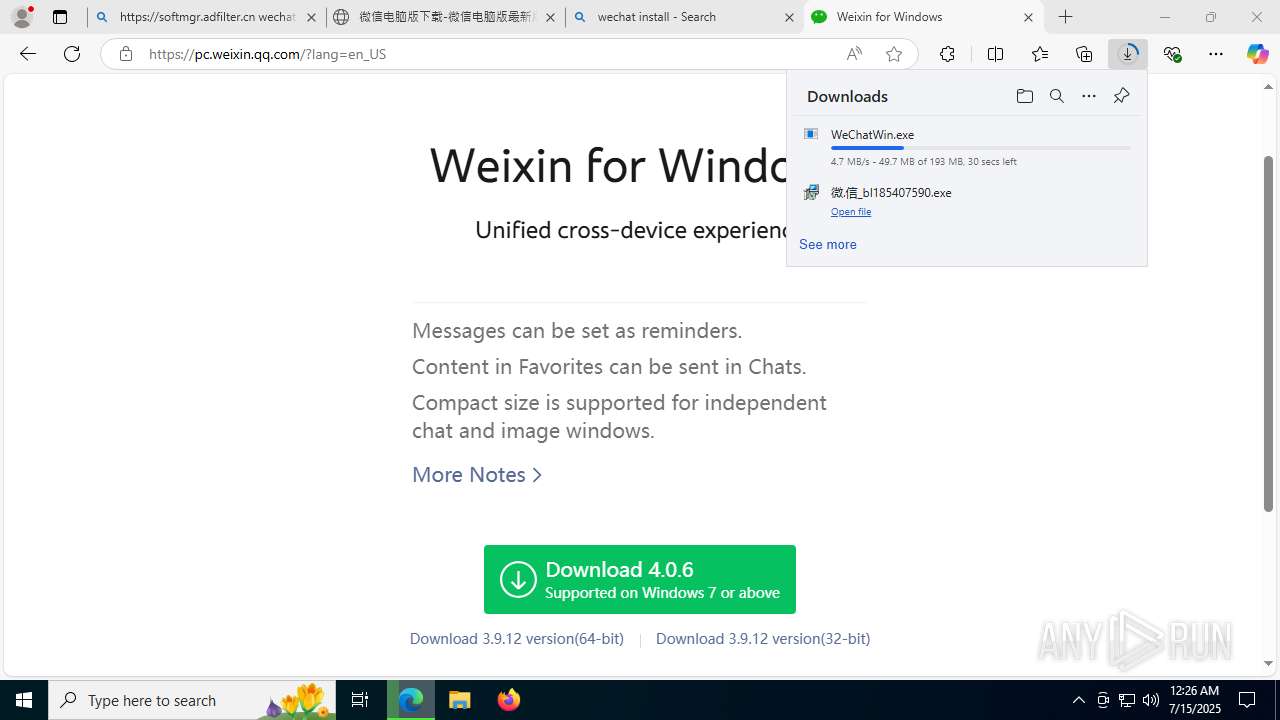Click WeChatWin.exe download progress bar
Image resolution: width=1280 pixels, height=720 pixels.
(980, 148)
